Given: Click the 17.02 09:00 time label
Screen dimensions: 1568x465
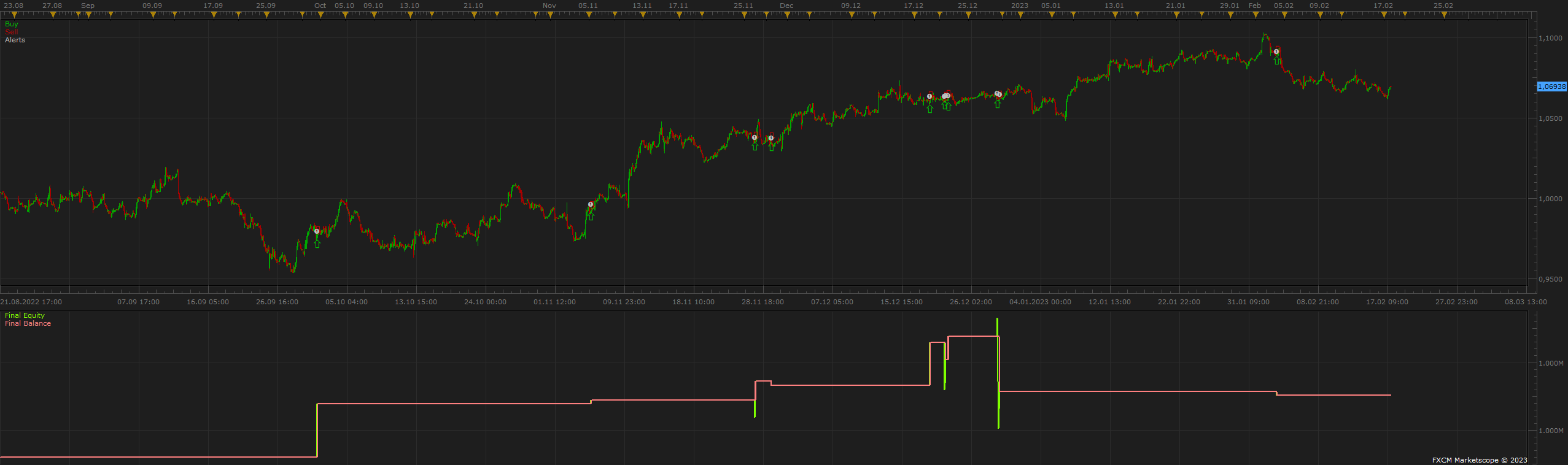Looking at the screenshot, I should [x=1387, y=302].
